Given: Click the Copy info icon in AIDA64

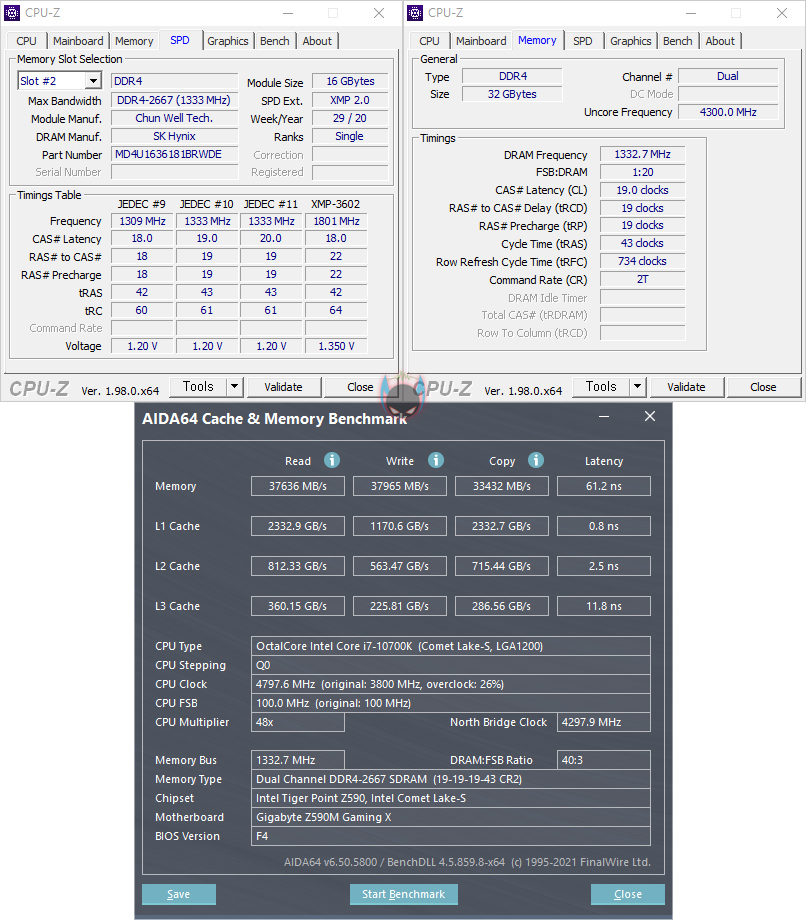Looking at the screenshot, I should point(536,460).
